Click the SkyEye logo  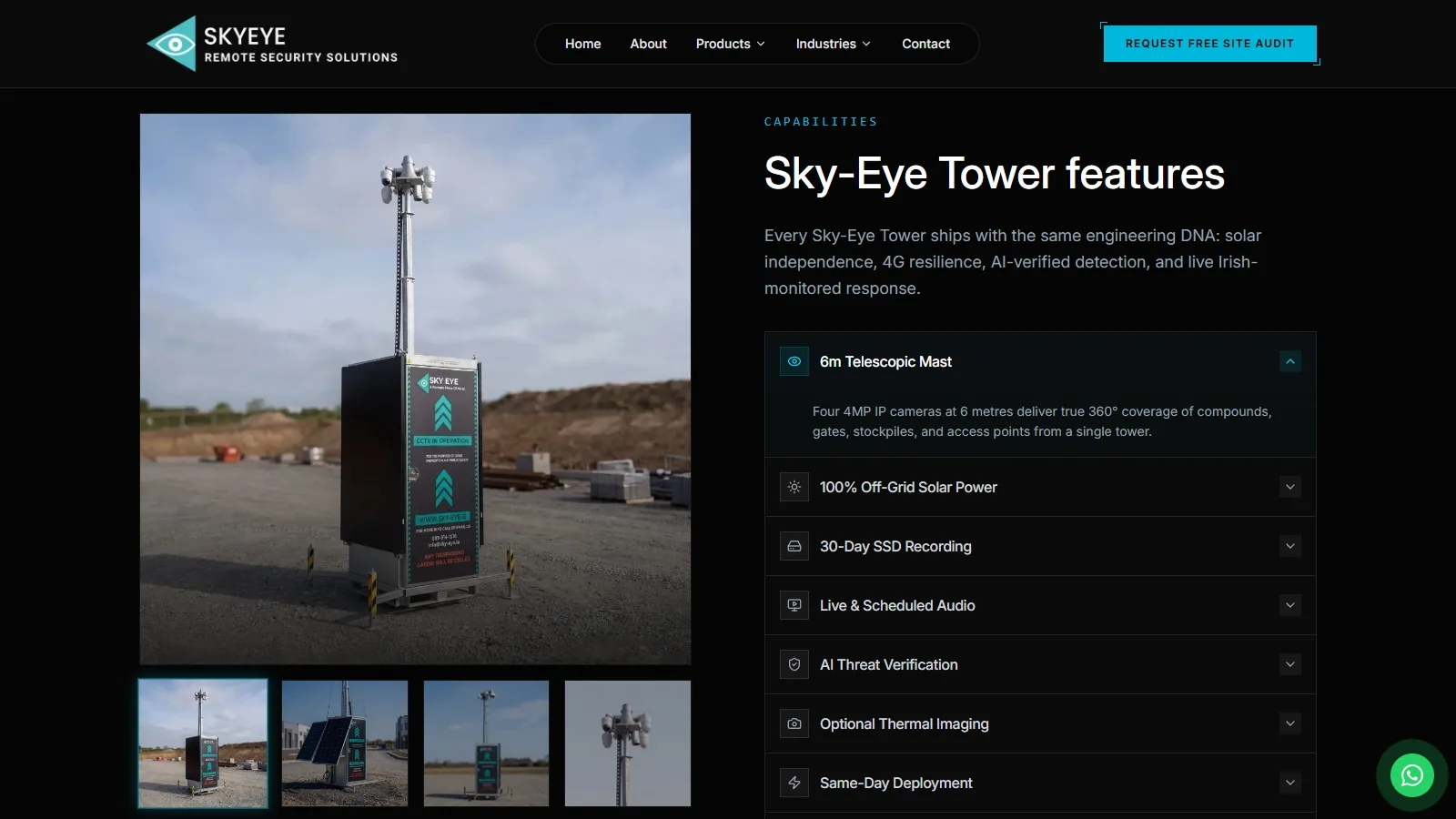point(272,44)
